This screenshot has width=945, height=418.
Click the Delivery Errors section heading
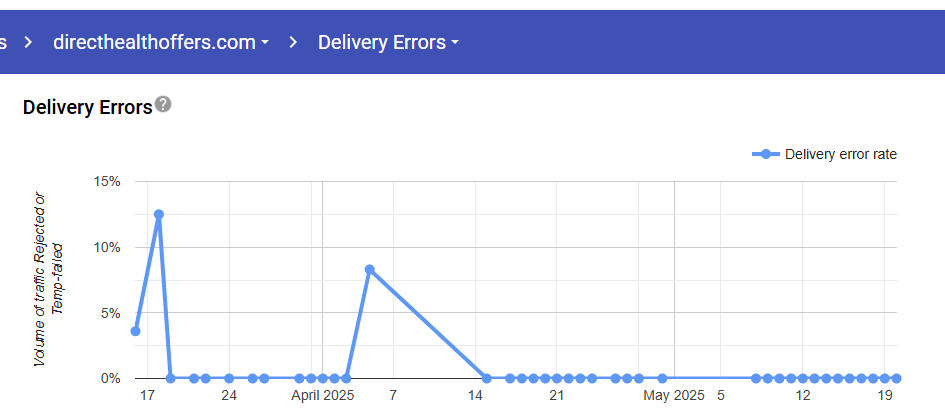87,105
